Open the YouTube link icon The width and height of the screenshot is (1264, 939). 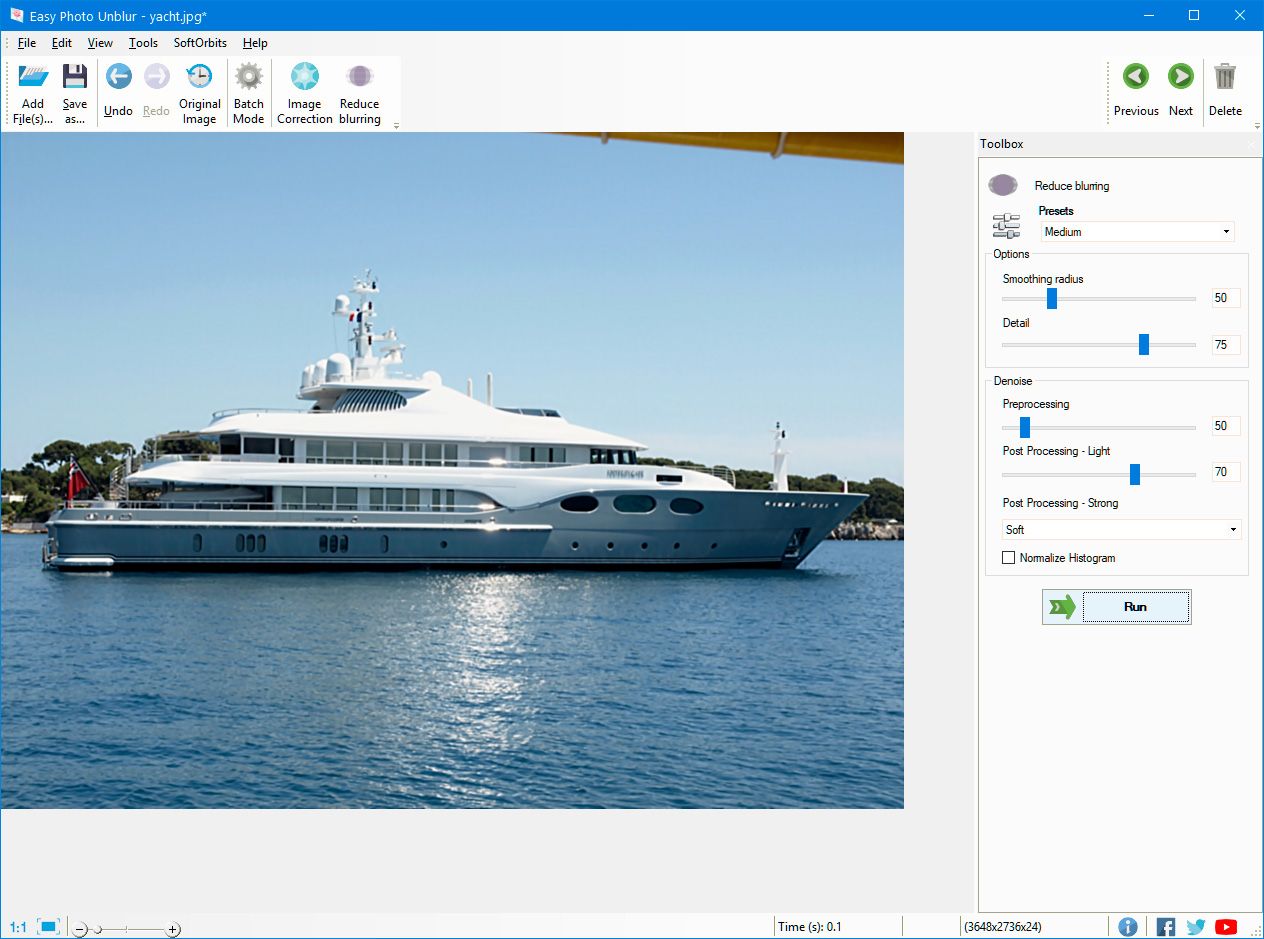click(1226, 927)
